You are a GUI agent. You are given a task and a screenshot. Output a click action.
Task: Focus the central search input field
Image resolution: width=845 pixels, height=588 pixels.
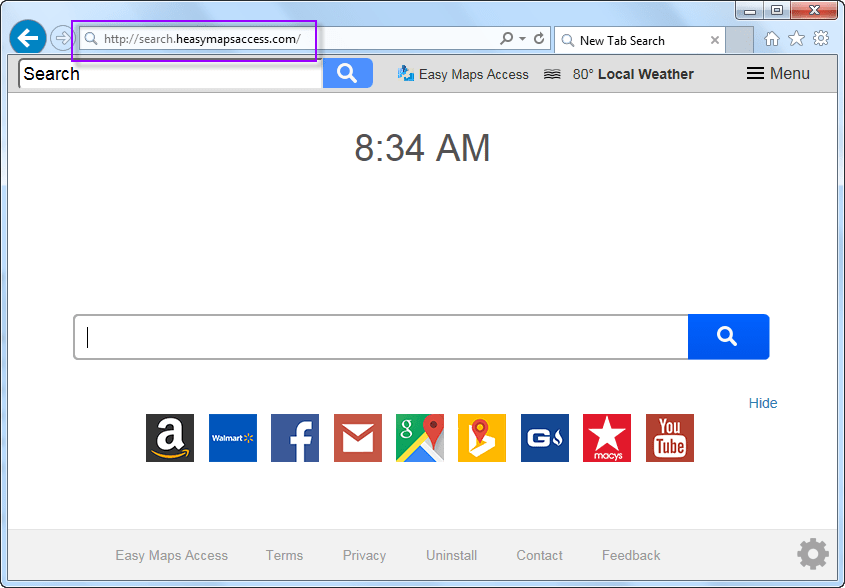380,337
